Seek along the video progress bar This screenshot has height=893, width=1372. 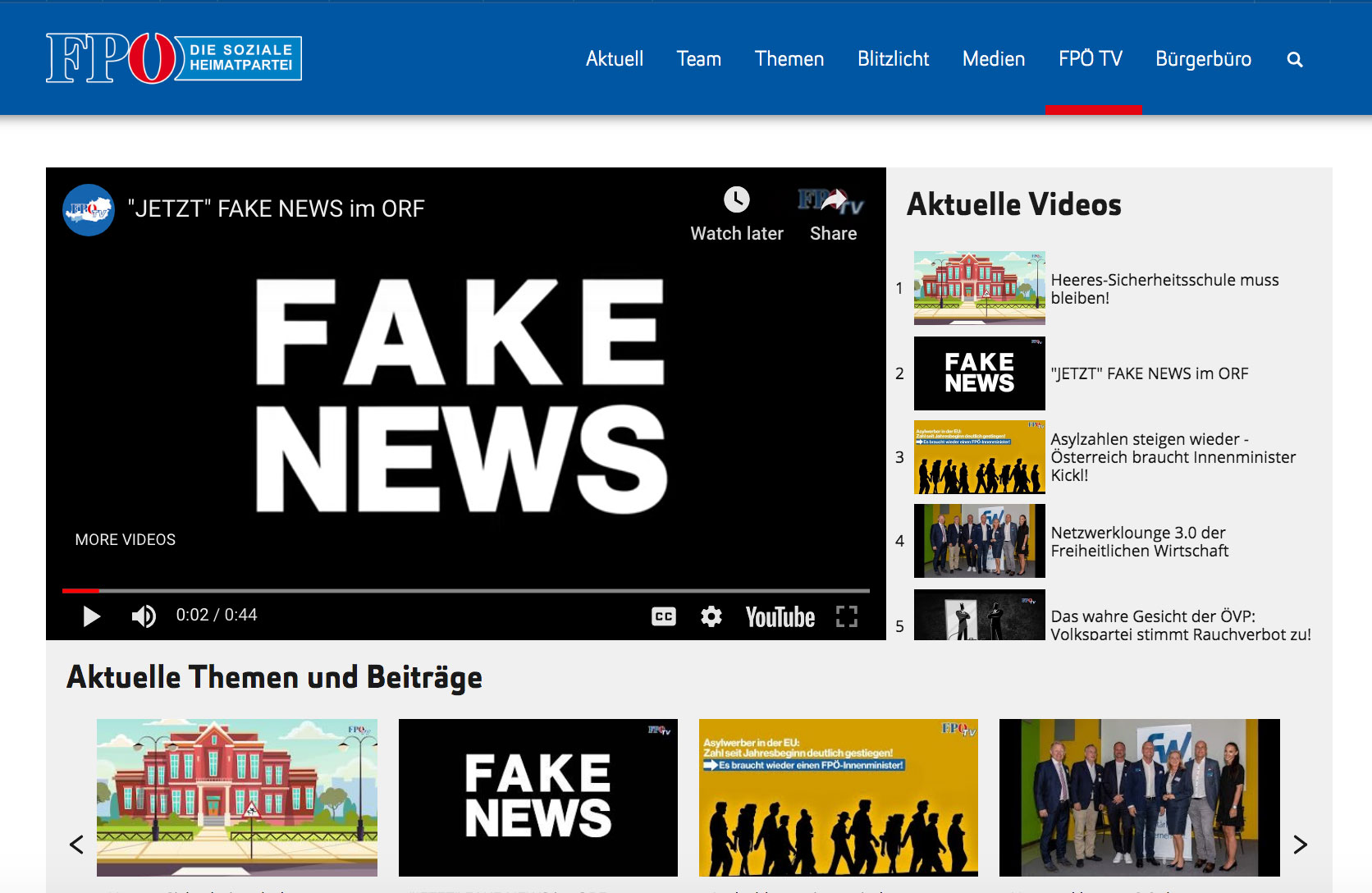pyautogui.click(x=466, y=590)
